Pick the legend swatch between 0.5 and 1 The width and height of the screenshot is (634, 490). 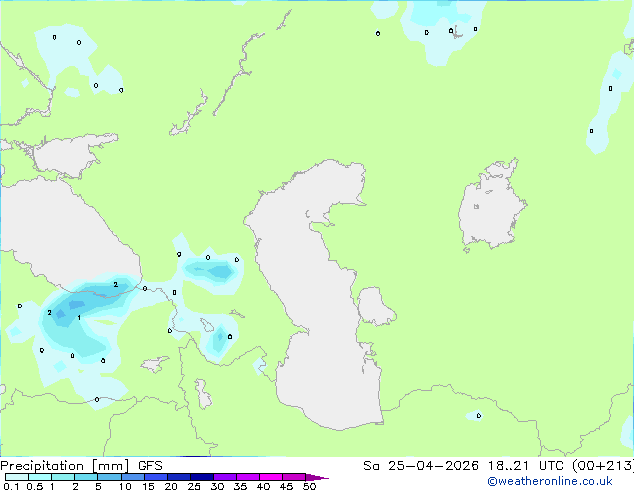(x=40, y=477)
